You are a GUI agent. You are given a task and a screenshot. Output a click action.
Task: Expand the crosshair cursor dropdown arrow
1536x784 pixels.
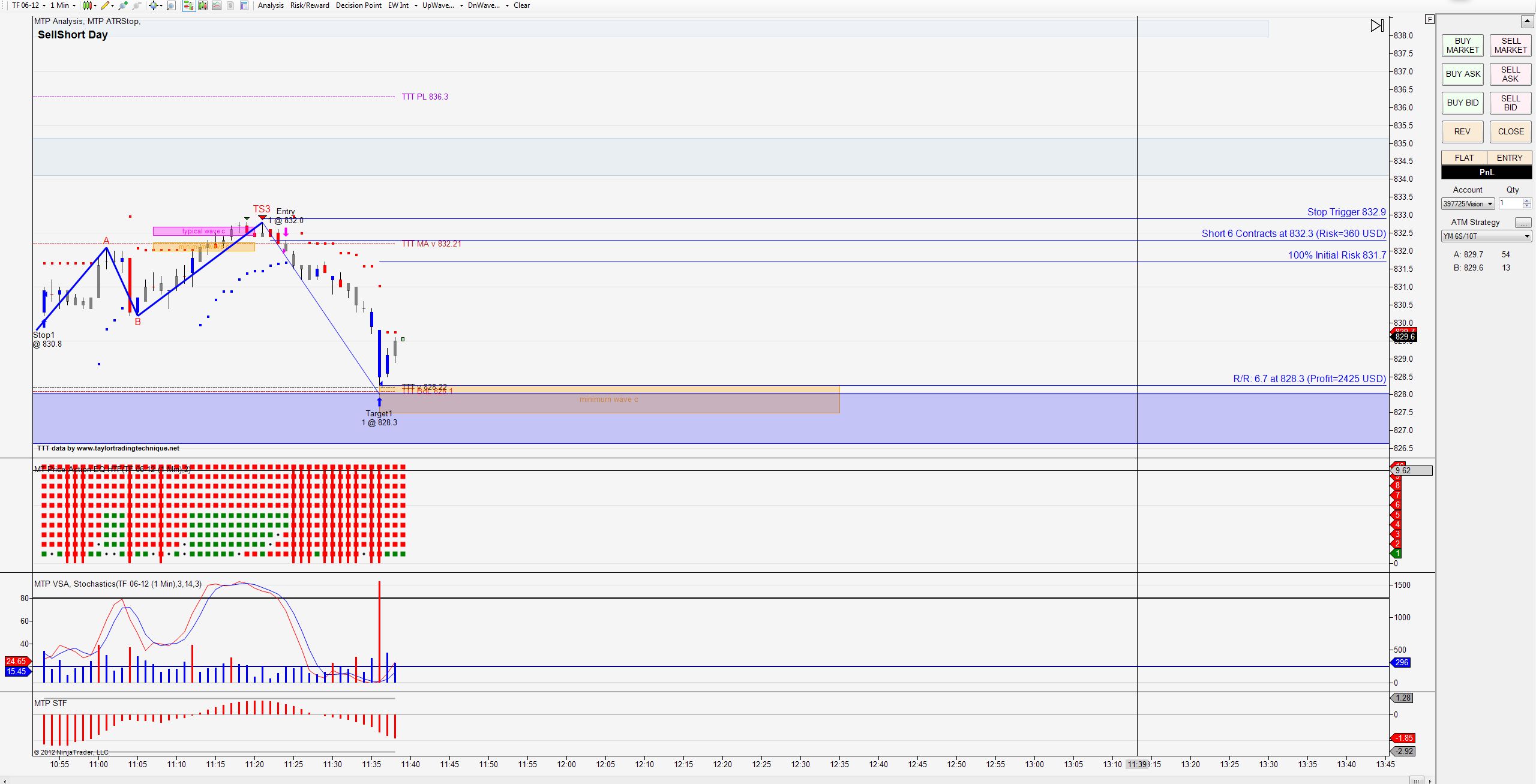click(161, 5)
